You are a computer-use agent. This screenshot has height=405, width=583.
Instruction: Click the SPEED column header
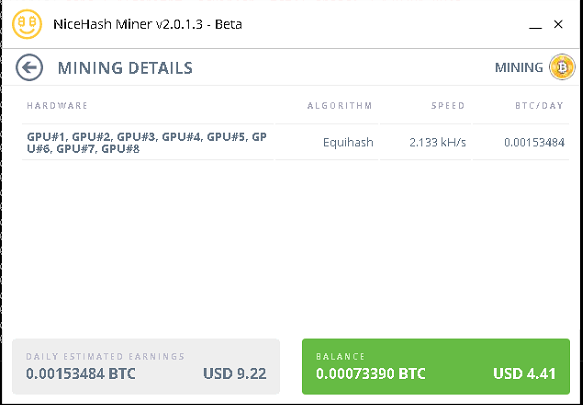pos(448,106)
